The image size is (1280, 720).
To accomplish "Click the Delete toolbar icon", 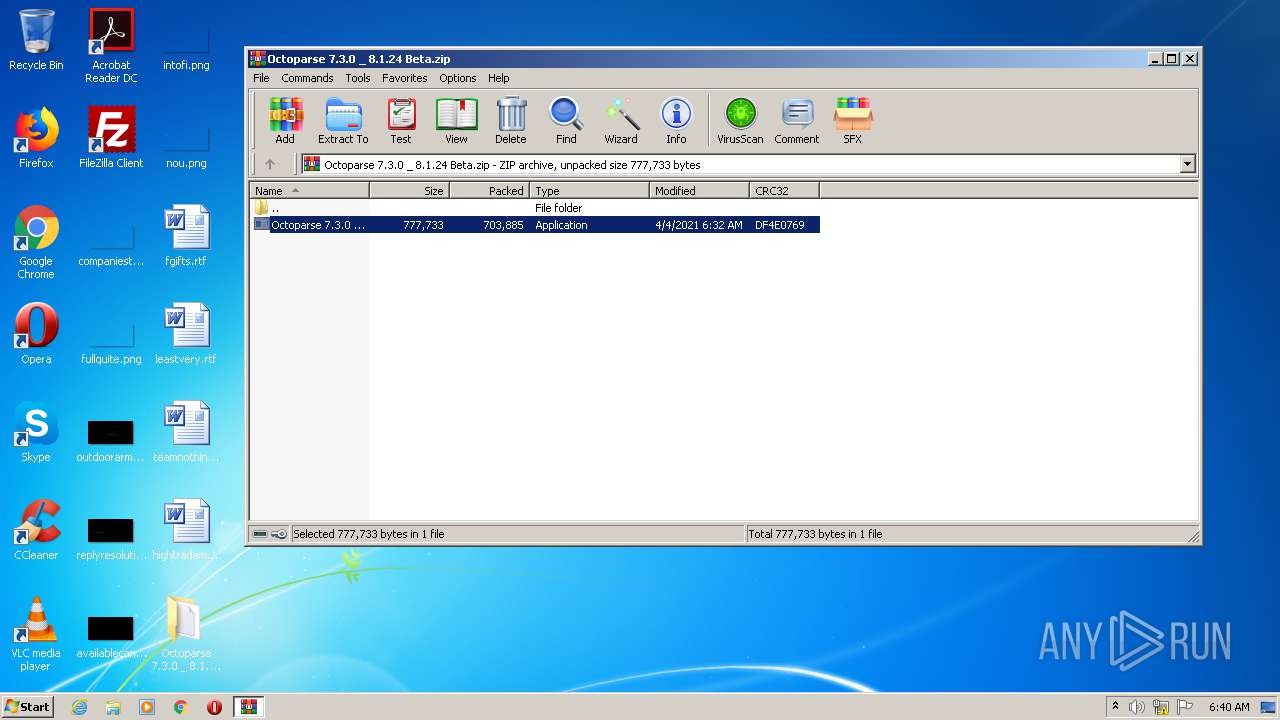I will [x=511, y=121].
